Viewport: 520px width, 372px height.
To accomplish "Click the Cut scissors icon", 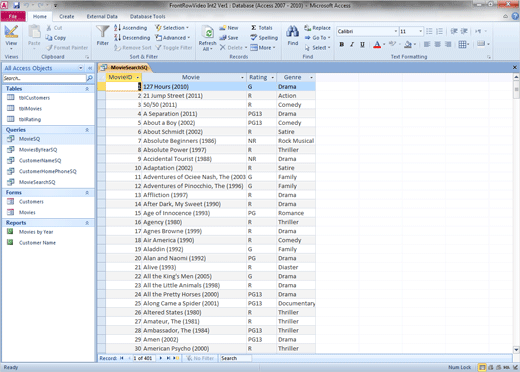I will tap(49, 28).
